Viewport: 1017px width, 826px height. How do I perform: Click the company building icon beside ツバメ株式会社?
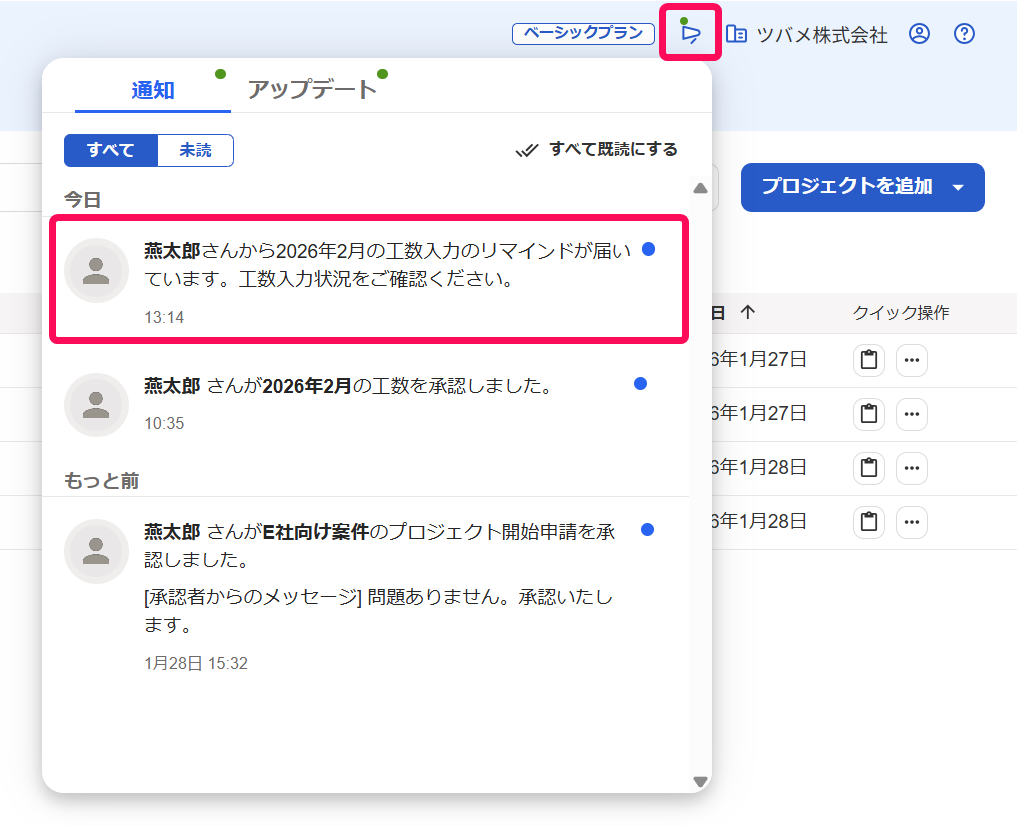[736, 34]
